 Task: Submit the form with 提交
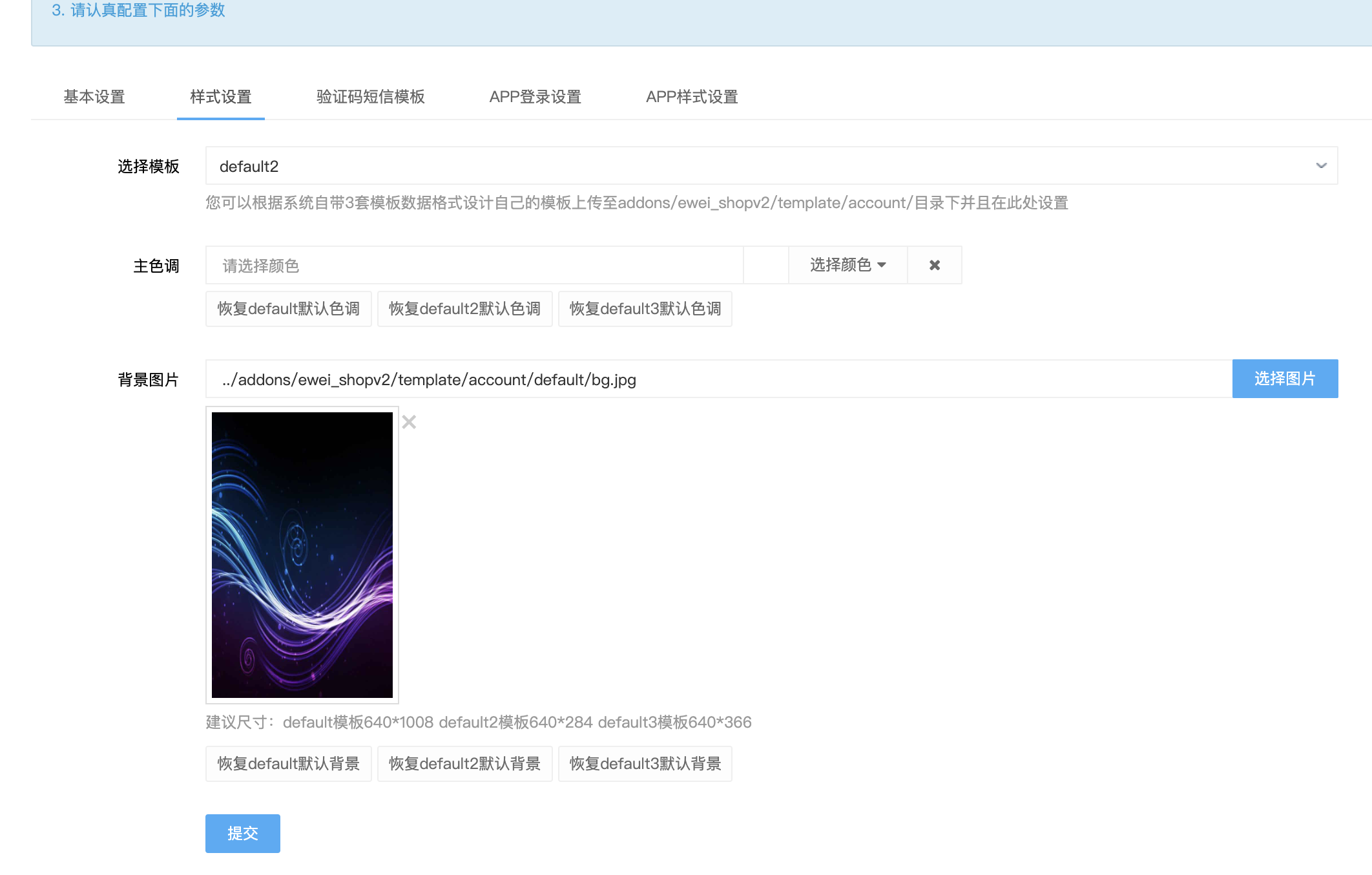[x=243, y=834]
